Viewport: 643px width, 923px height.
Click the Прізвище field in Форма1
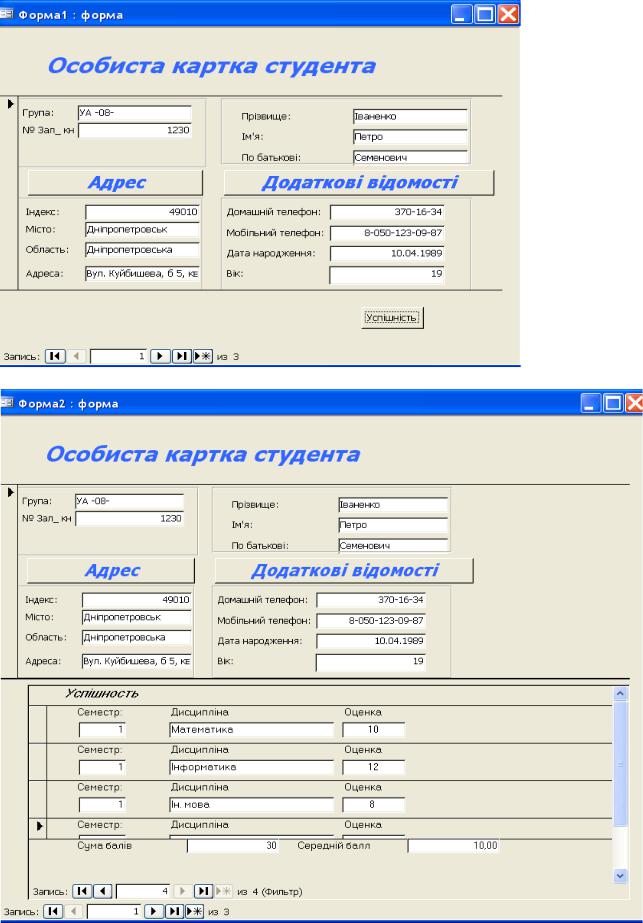[x=410, y=117]
